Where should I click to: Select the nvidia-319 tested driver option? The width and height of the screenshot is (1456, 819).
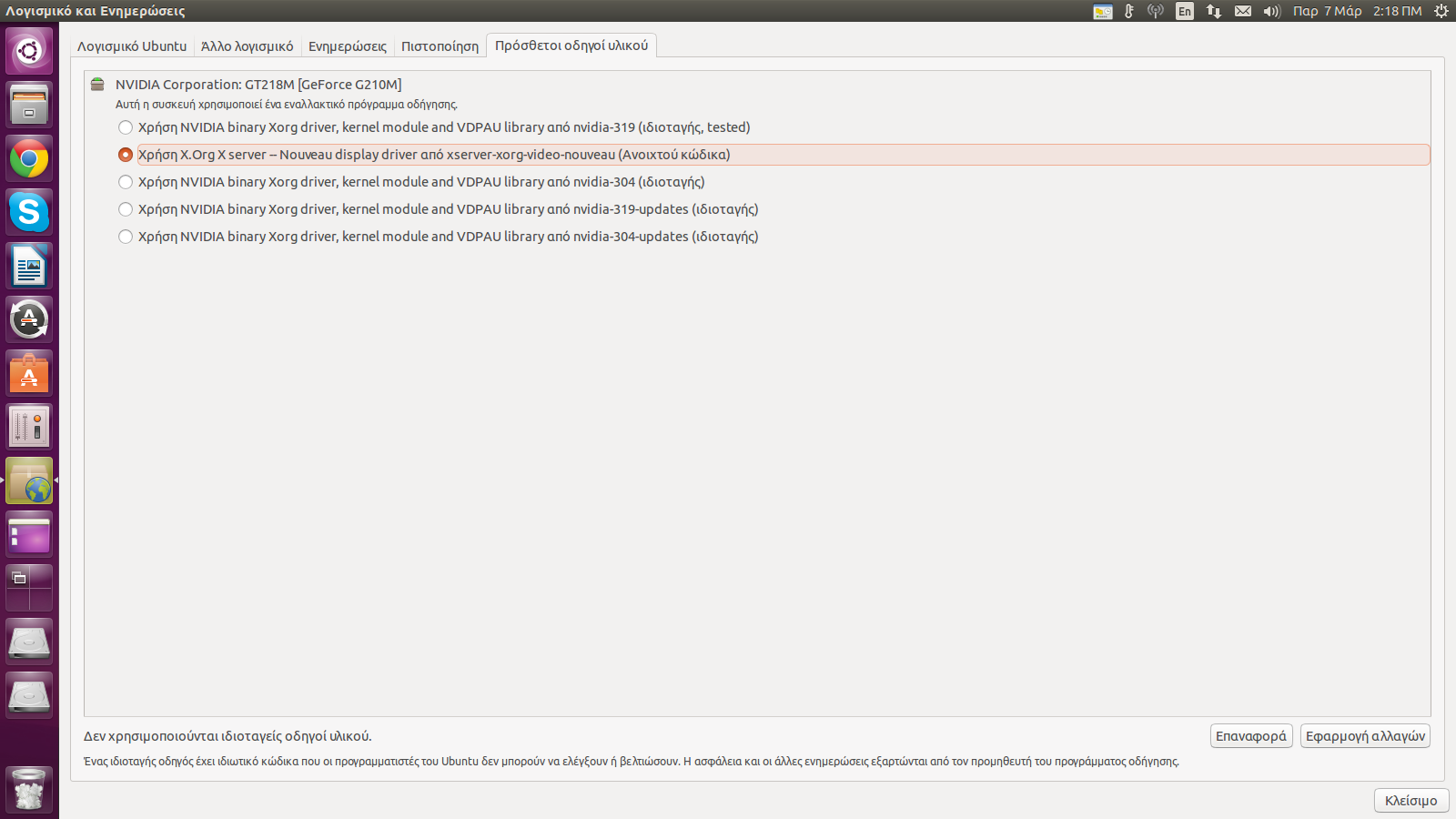435,127
